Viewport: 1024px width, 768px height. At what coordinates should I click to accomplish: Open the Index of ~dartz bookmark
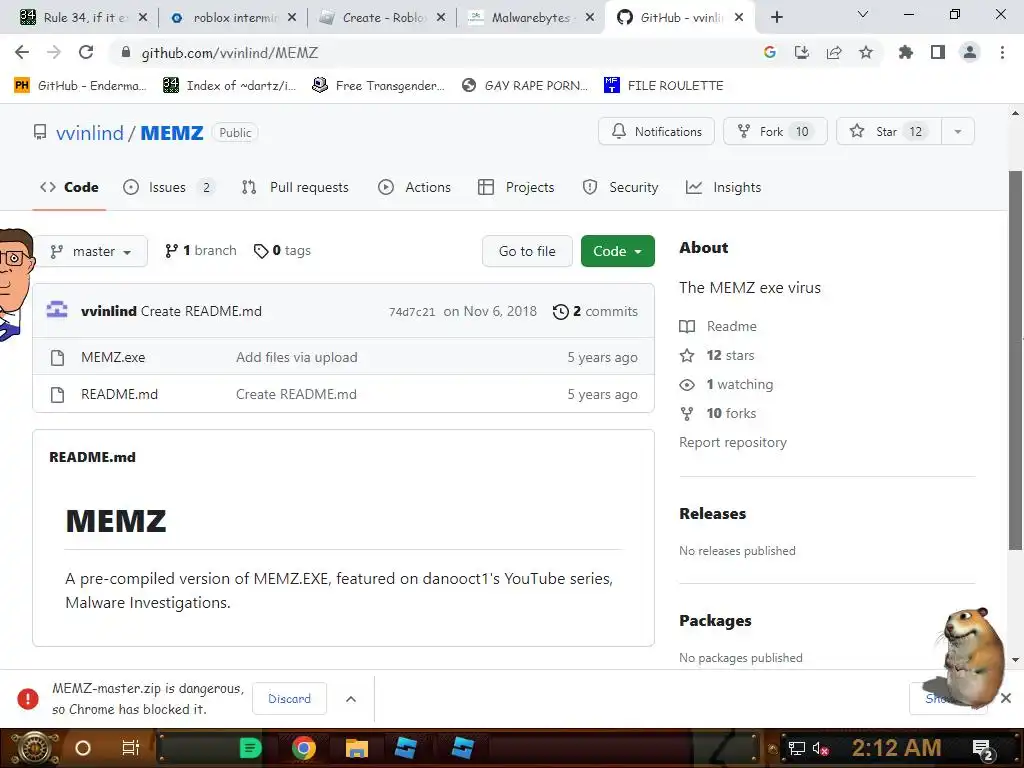[230, 86]
